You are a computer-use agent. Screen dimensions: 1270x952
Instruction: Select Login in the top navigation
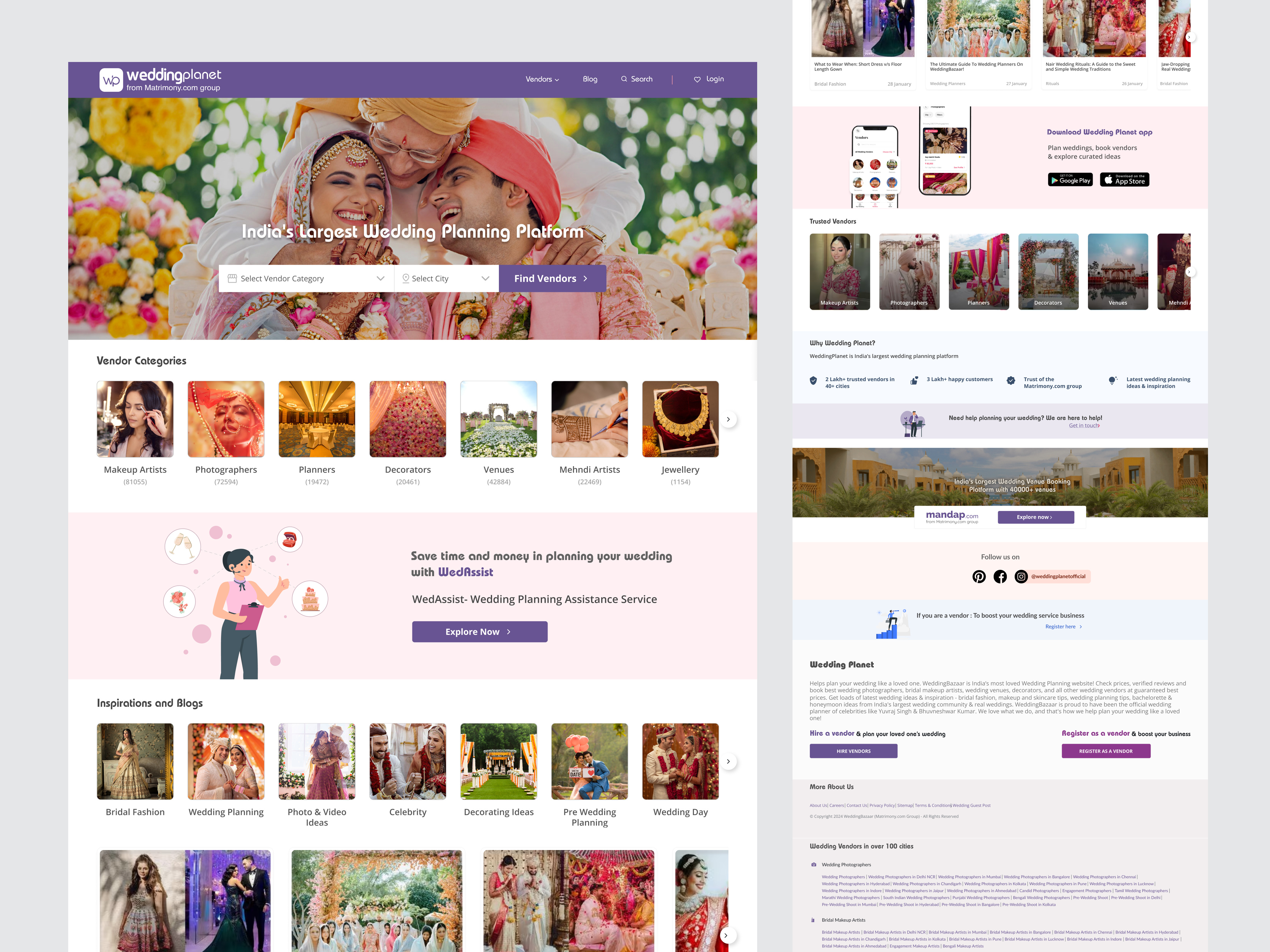pos(715,79)
